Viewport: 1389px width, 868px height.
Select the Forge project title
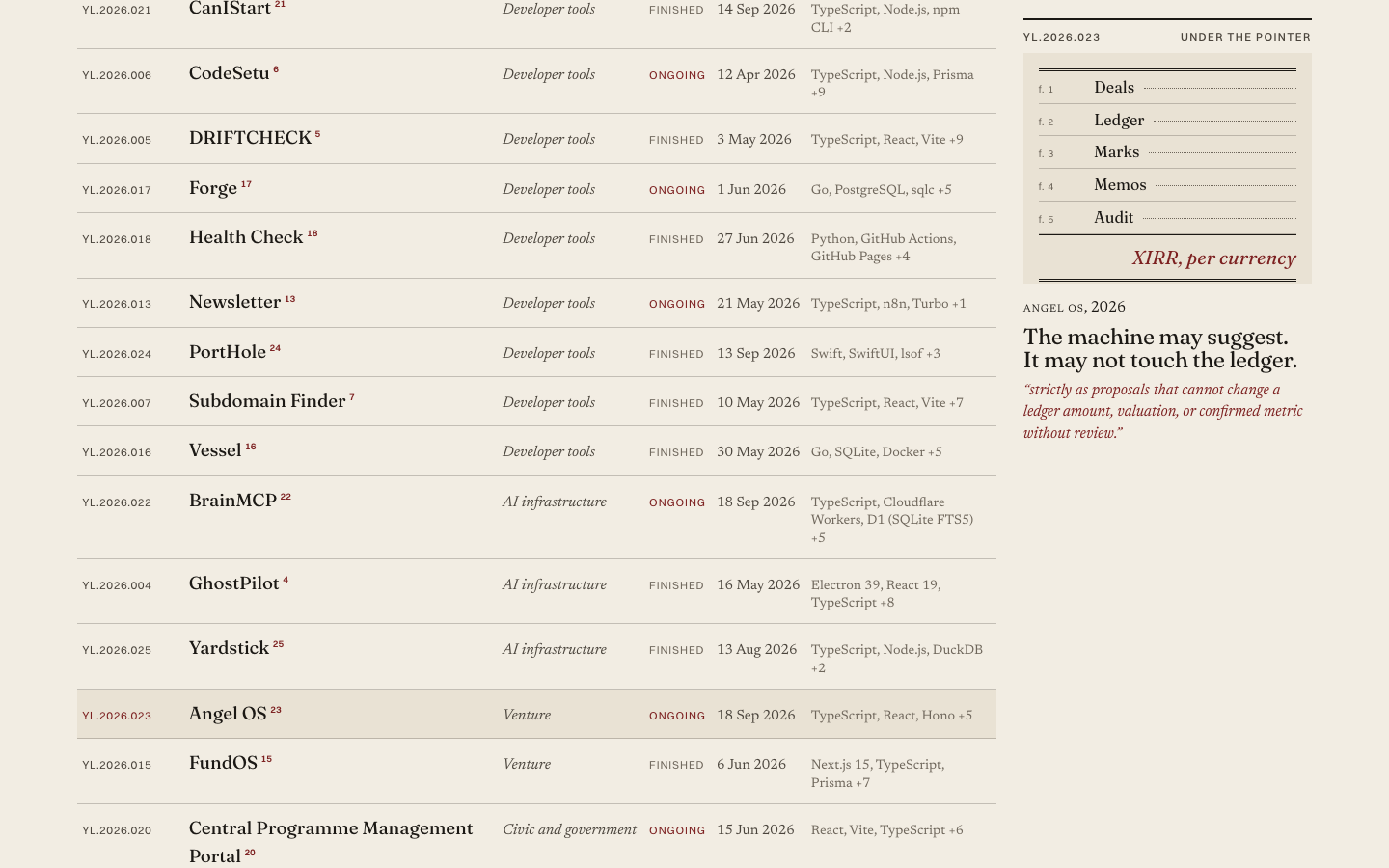(x=213, y=188)
